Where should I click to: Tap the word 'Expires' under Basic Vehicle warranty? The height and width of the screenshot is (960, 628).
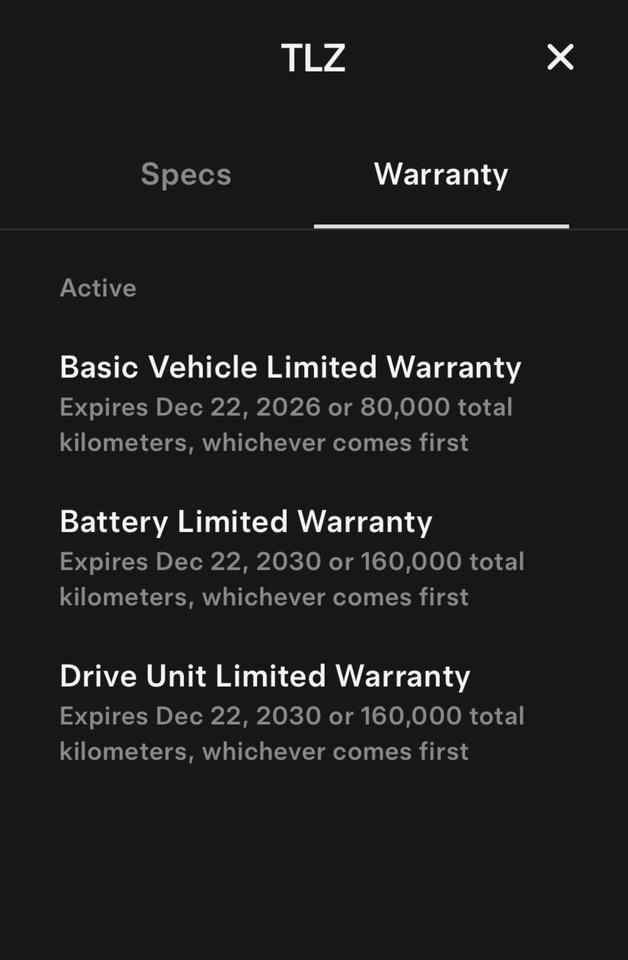[x=103, y=408]
